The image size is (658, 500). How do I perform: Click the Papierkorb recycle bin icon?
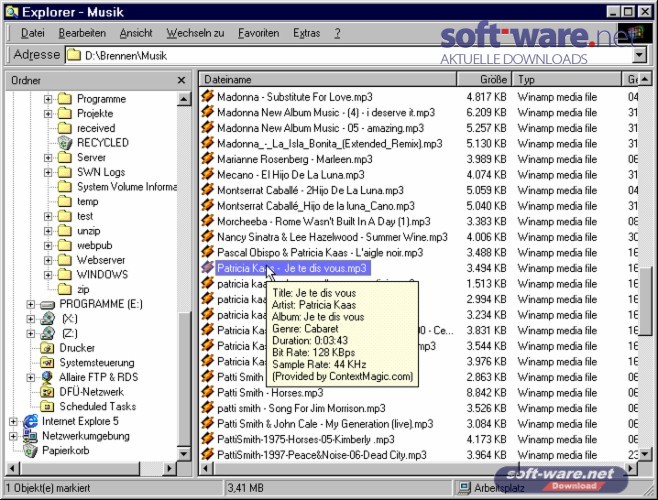click(x=30, y=450)
